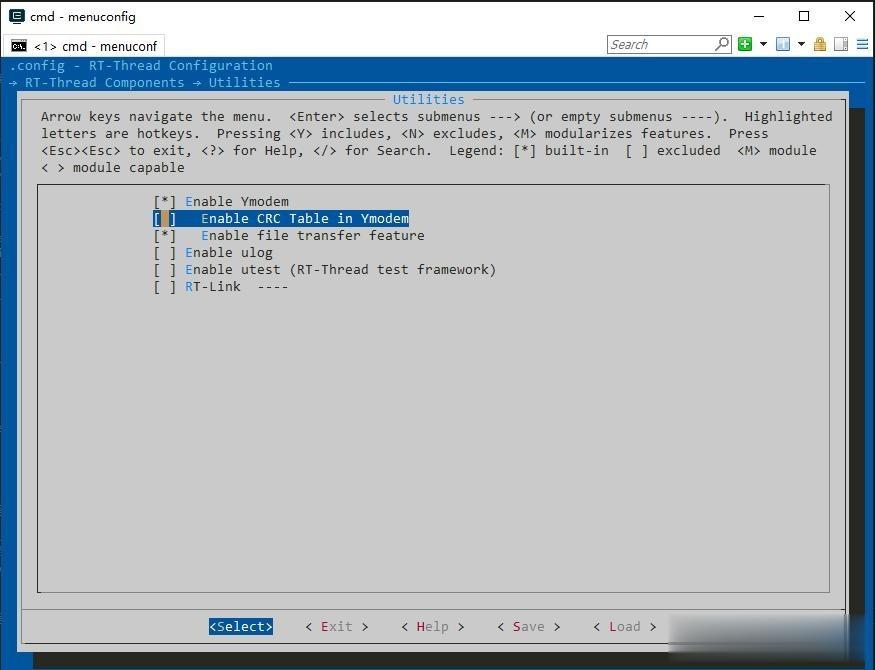This screenshot has height=670, width=875.
Task: Click 'Utilities' in the breadcrumb path
Action: 244,83
